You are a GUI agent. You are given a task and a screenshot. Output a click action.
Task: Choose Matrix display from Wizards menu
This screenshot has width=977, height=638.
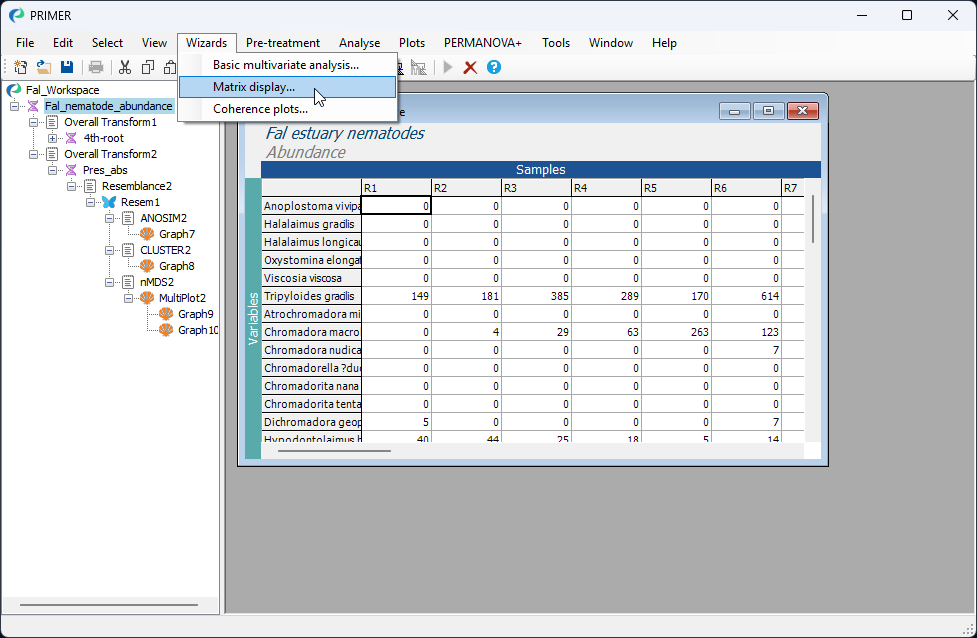254,87
